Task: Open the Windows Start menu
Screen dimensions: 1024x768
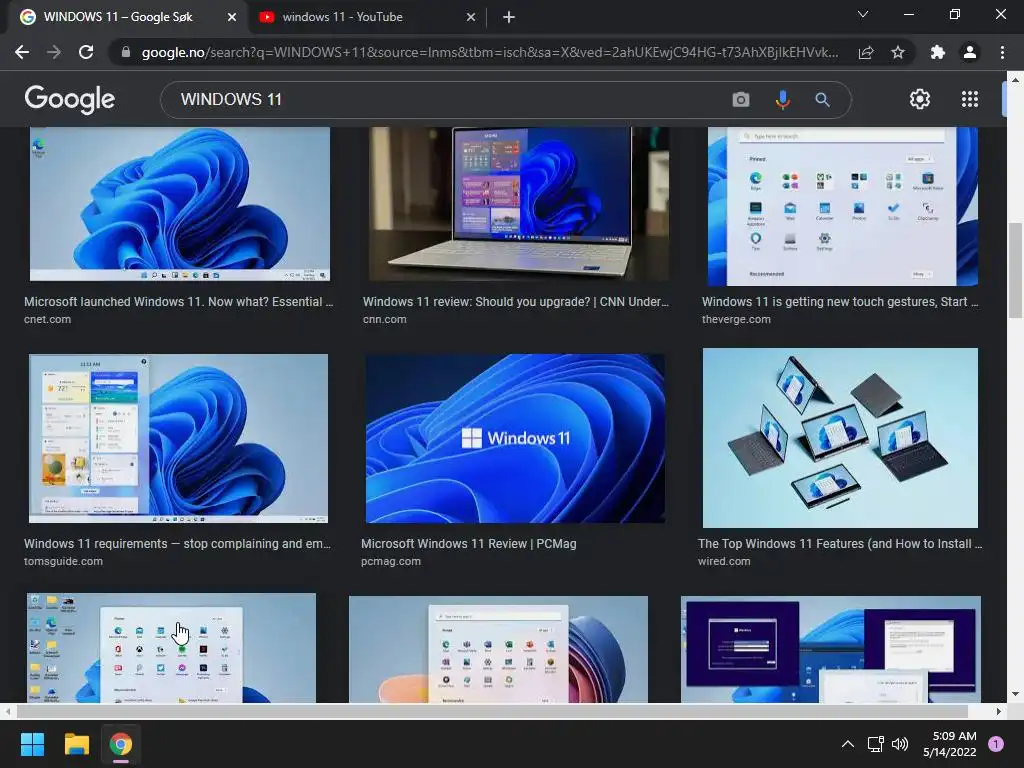Action: (x=32, y=744)
